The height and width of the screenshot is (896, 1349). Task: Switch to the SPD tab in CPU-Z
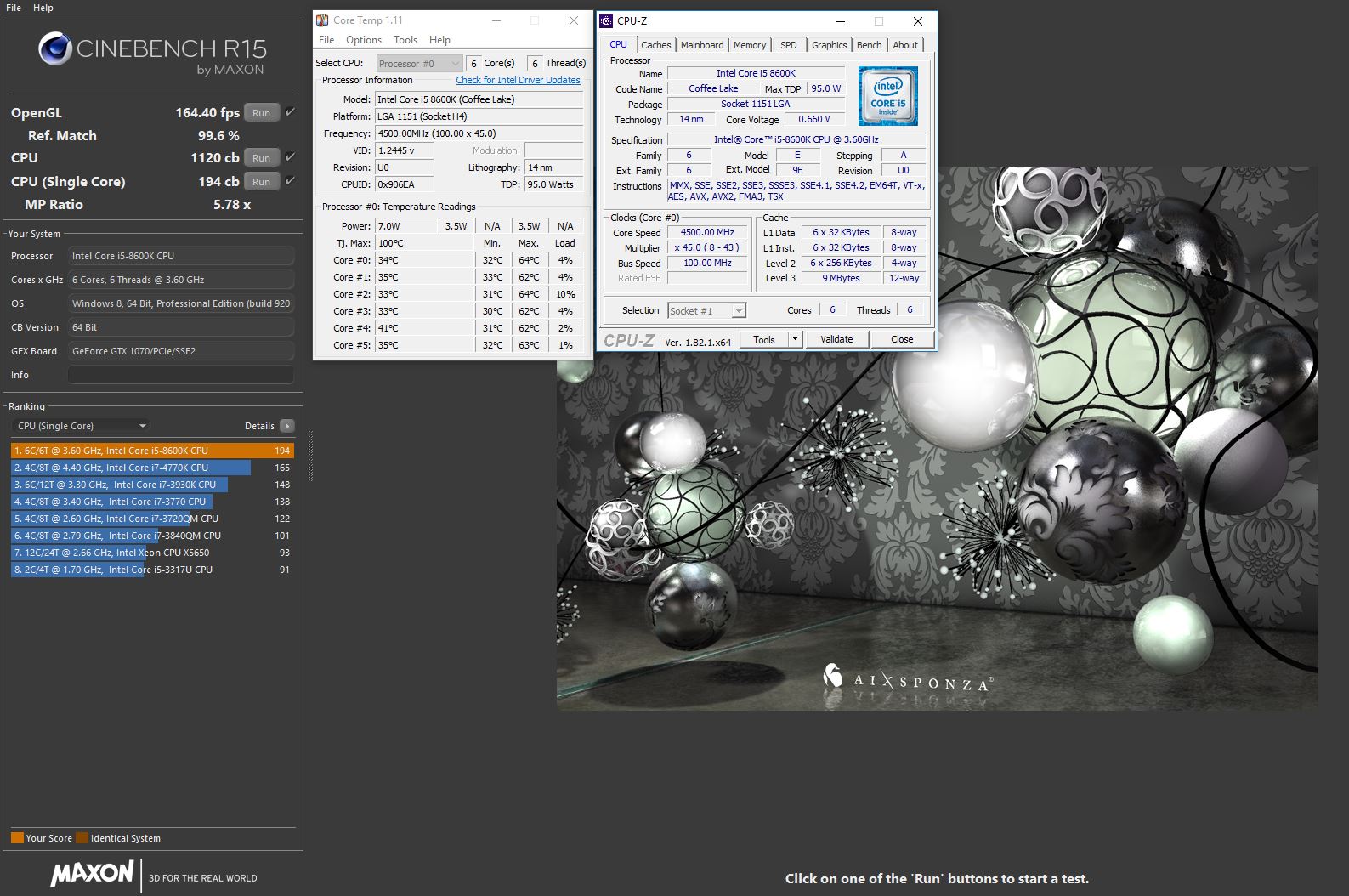click(789, 45)
